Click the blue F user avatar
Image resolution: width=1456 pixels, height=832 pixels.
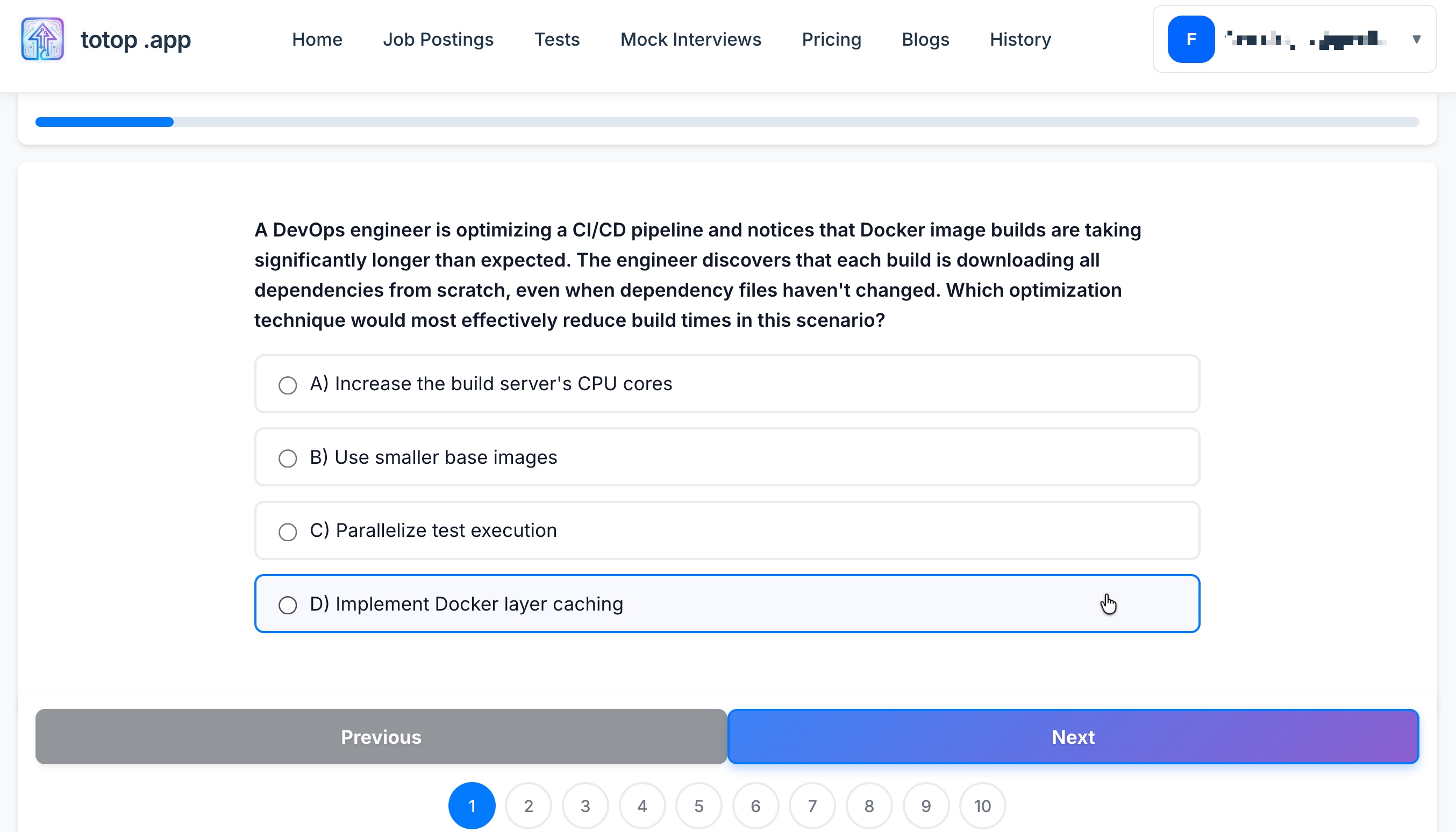pyautogui.click(x=1191, y=39)
